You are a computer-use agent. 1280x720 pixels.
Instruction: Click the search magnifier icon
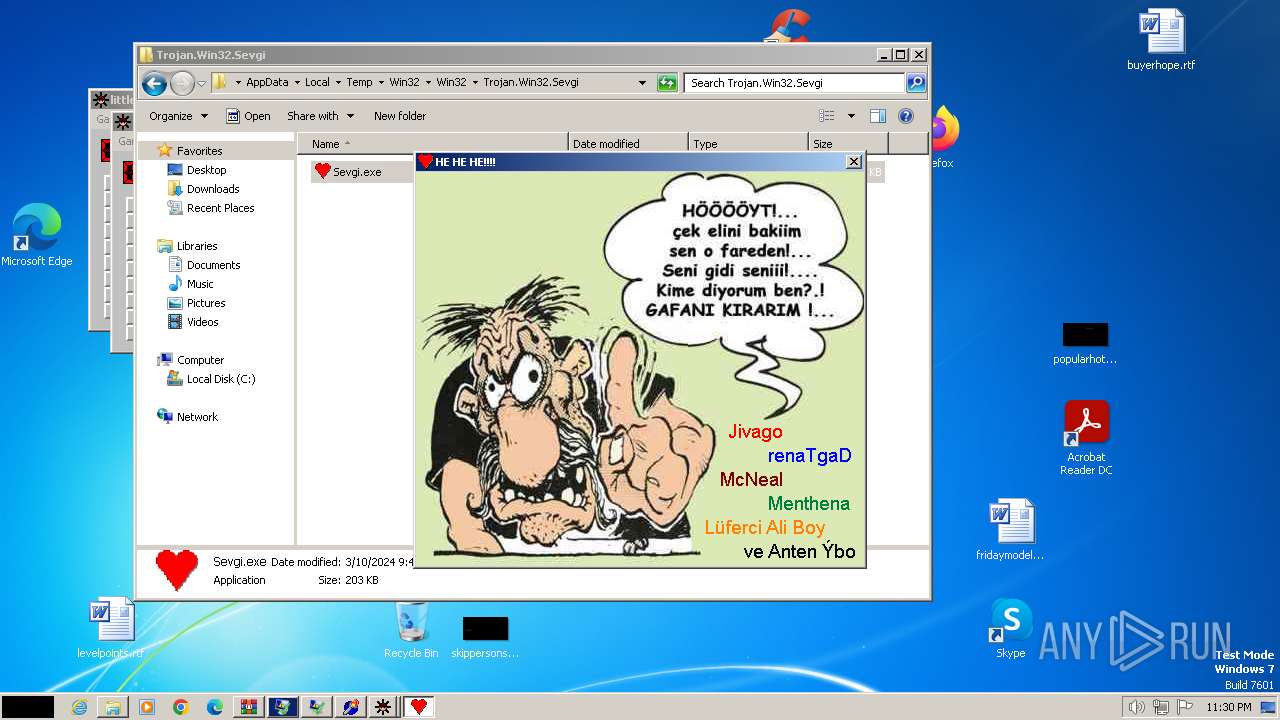click(x=915, y=83)
